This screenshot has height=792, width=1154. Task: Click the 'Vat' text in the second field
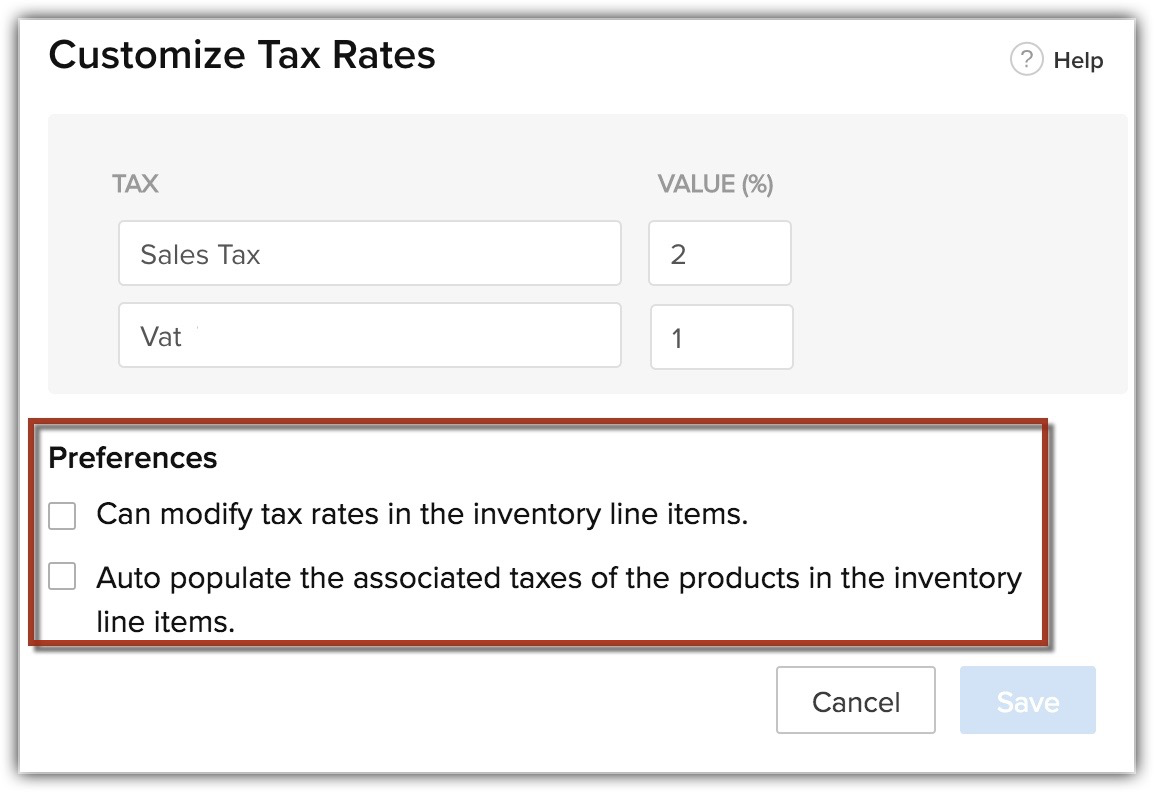coord(161,337)
